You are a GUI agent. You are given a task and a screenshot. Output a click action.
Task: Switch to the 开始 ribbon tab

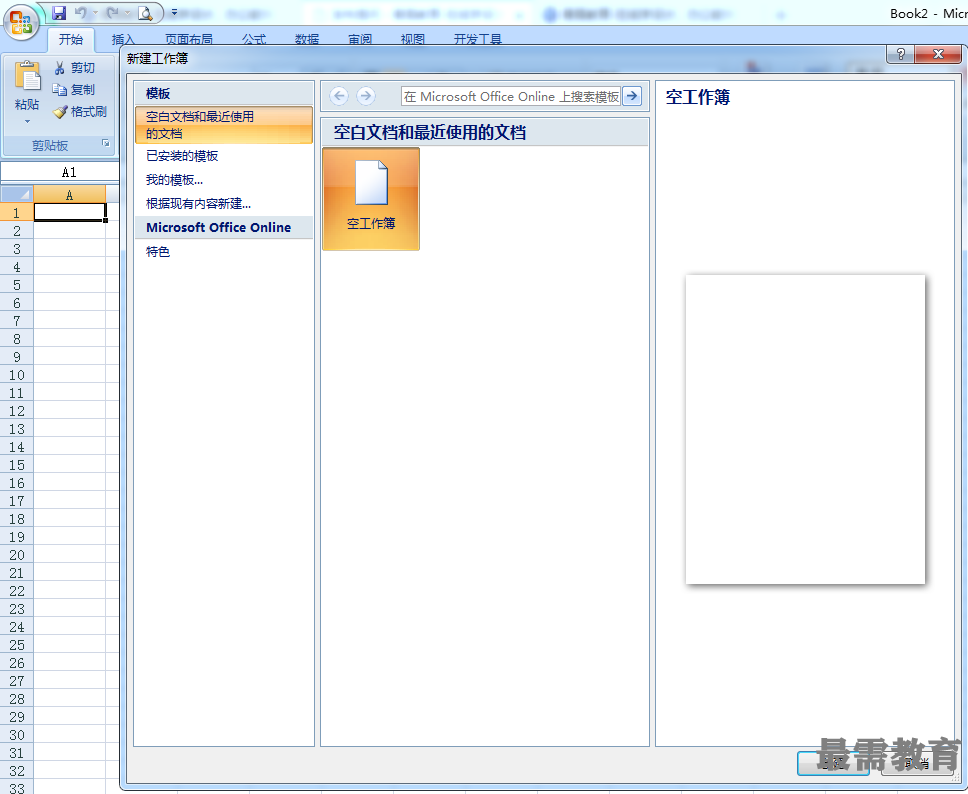(71, 40)
